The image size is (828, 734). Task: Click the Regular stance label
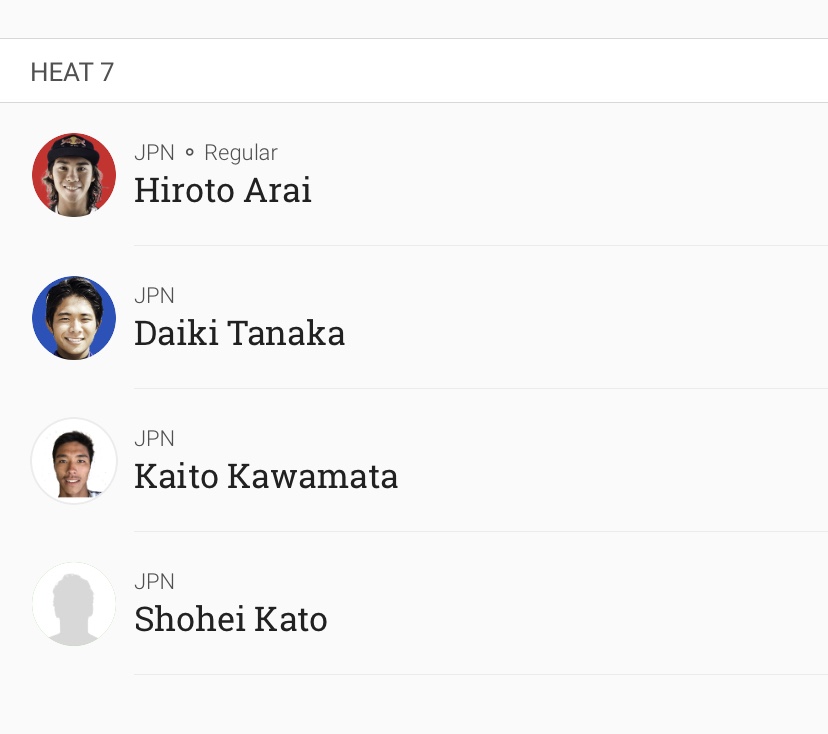point(240,153)
